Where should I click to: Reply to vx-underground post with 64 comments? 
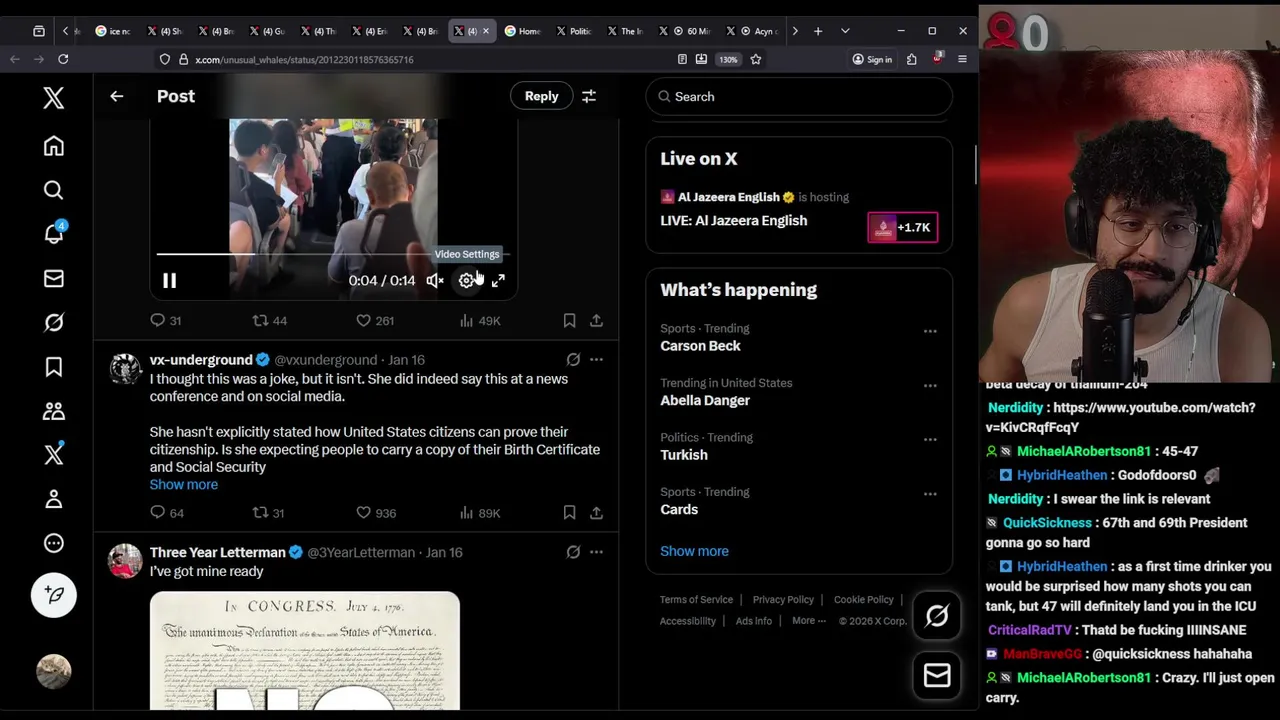point(167,513)
